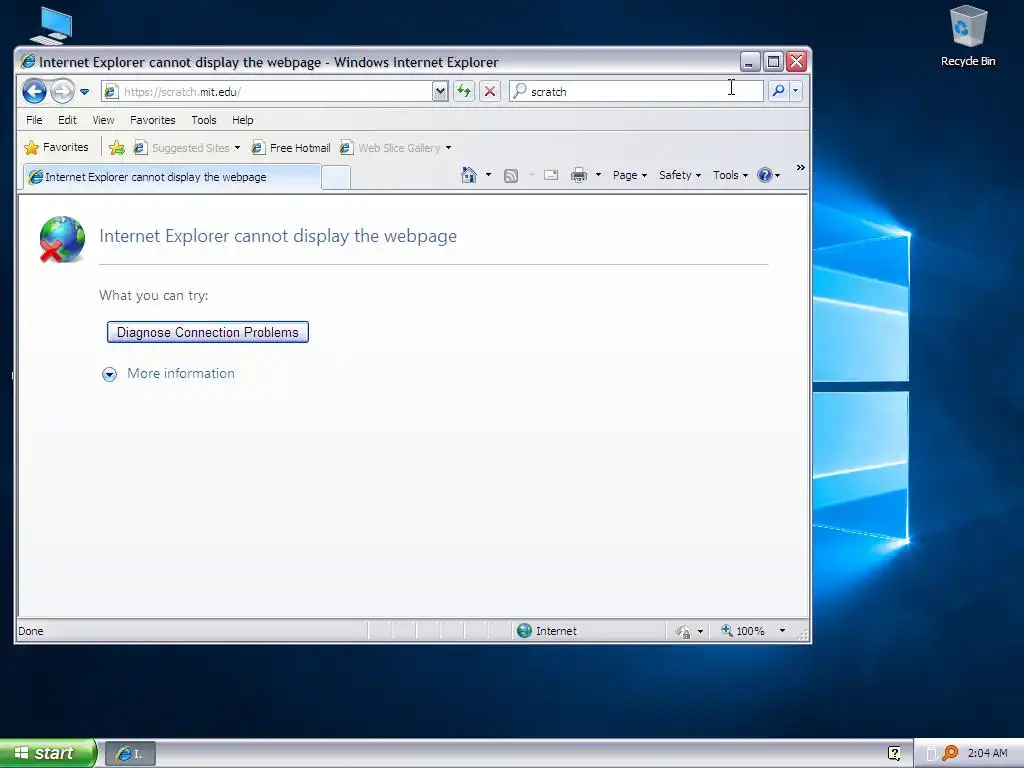The image size is (1024, 768).
Task: Print page with printer icon
Action: tap(579, 175)
